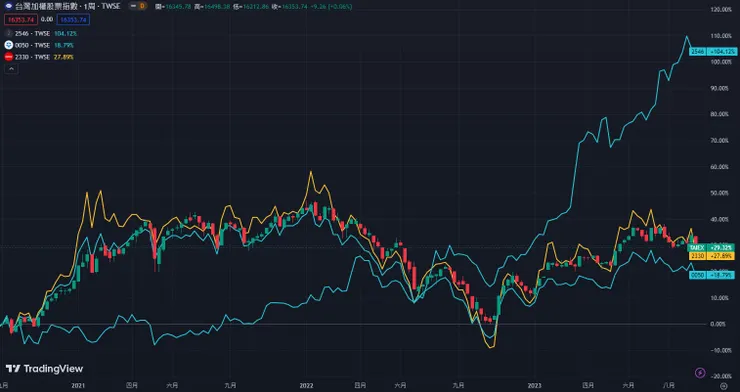This screenshot has width=740, height=392.
Task: Click the 18.79% value beside 0050 legend
Action: coord(64,45)
